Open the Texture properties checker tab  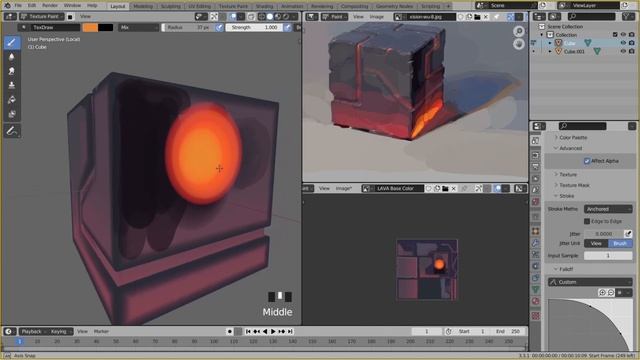coord(536,316)
